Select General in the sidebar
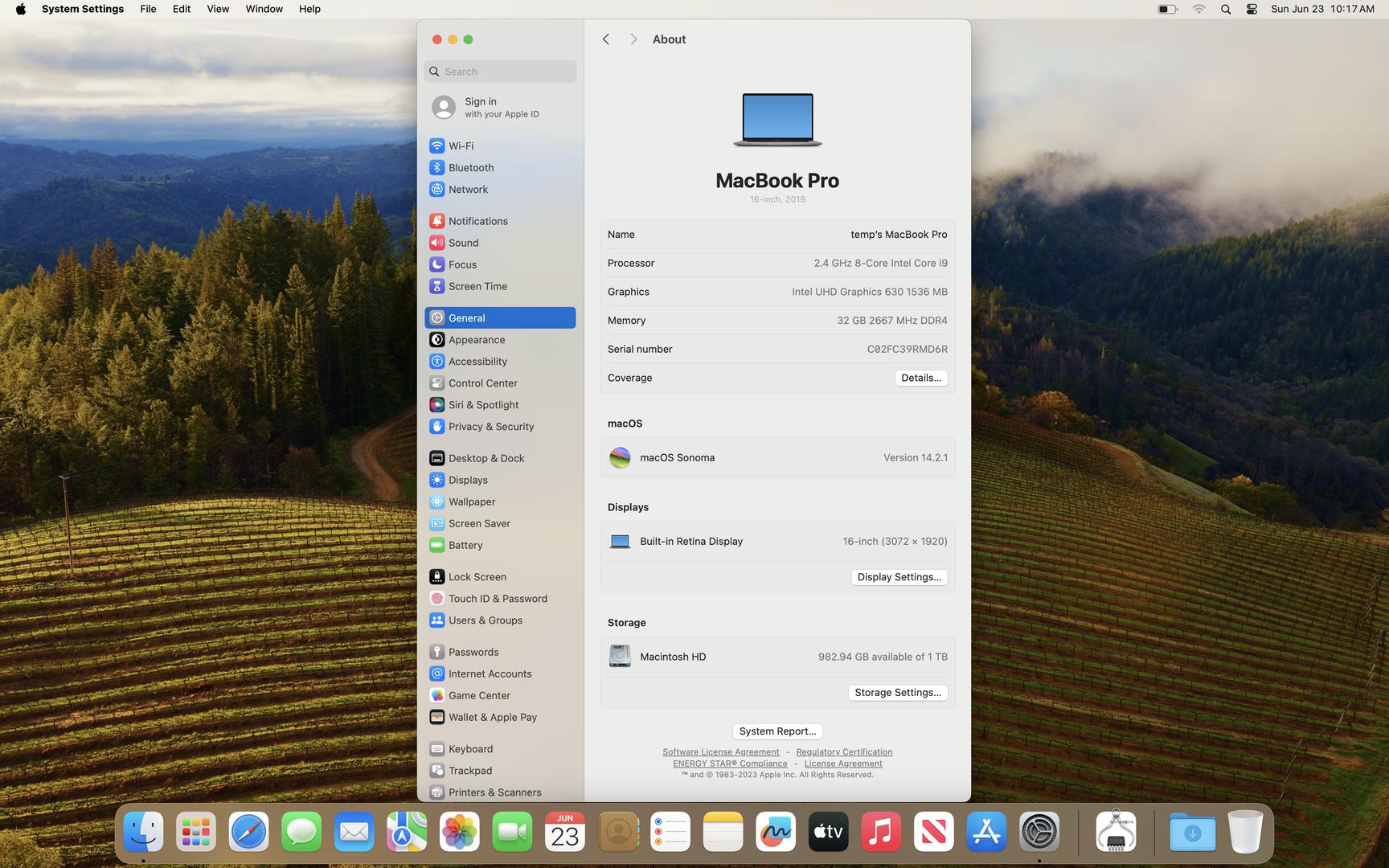The height and width of the screenshot is (868, 1389). (x=500, y=318)
